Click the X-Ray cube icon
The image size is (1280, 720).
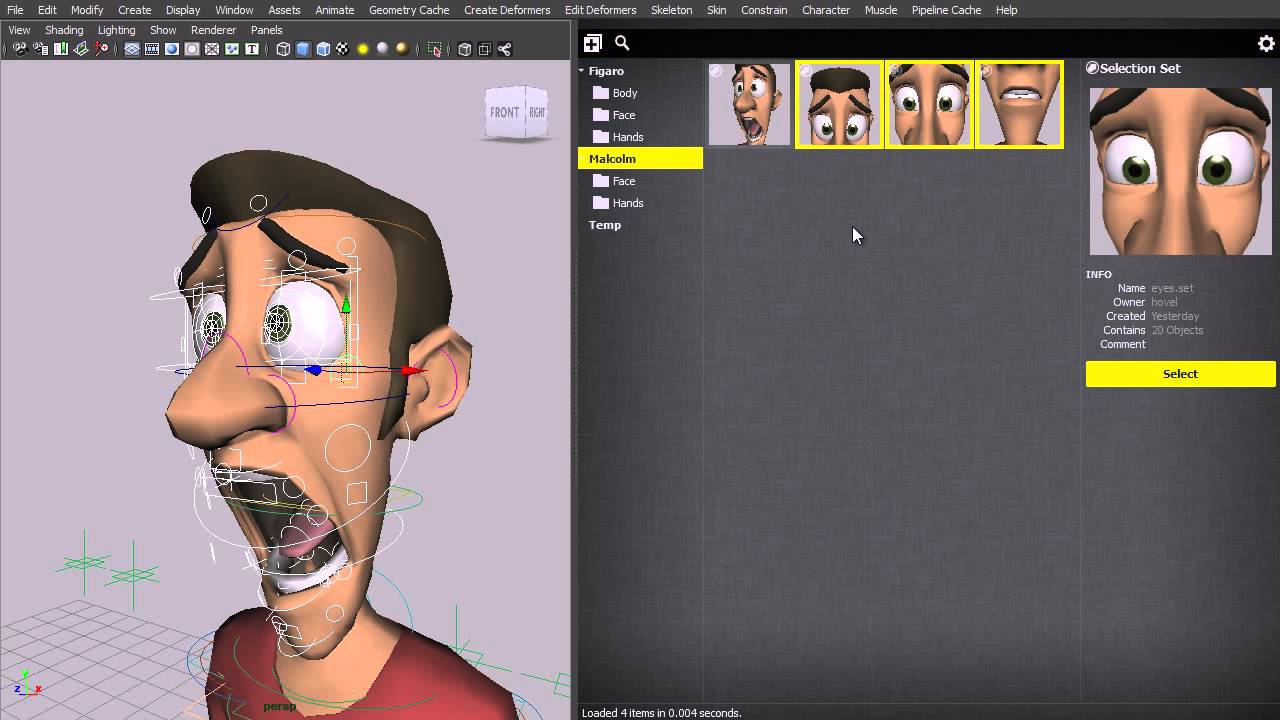pos(464,48)
